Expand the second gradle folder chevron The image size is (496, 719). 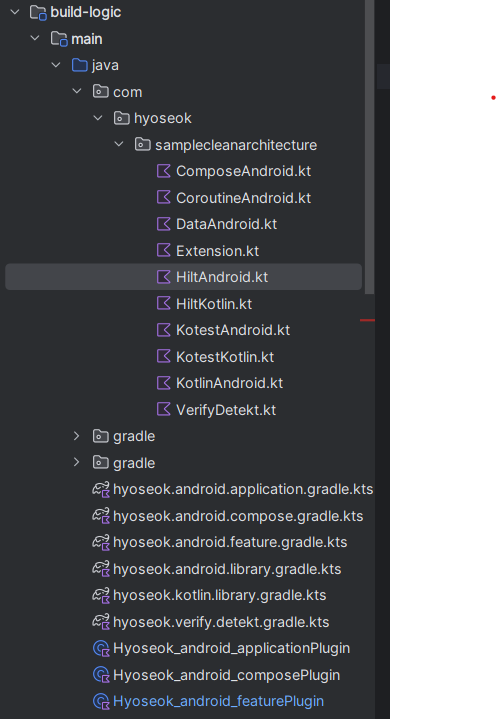(x=77, y=463)
